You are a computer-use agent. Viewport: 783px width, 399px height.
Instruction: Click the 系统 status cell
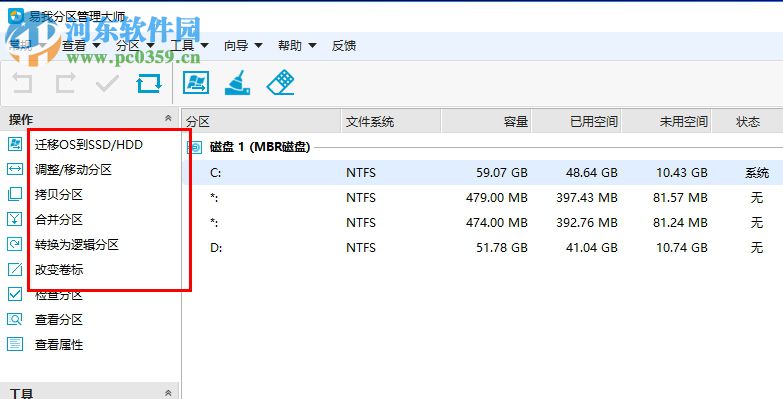(757, 173)
